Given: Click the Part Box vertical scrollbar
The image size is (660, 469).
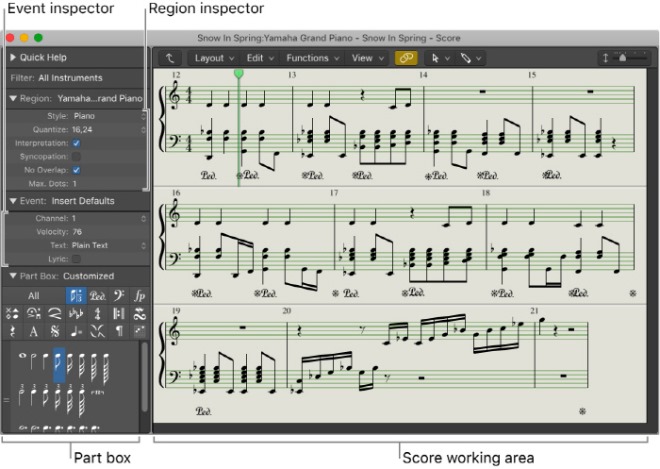Looking at the screenshot, I should tap(144, 377).
